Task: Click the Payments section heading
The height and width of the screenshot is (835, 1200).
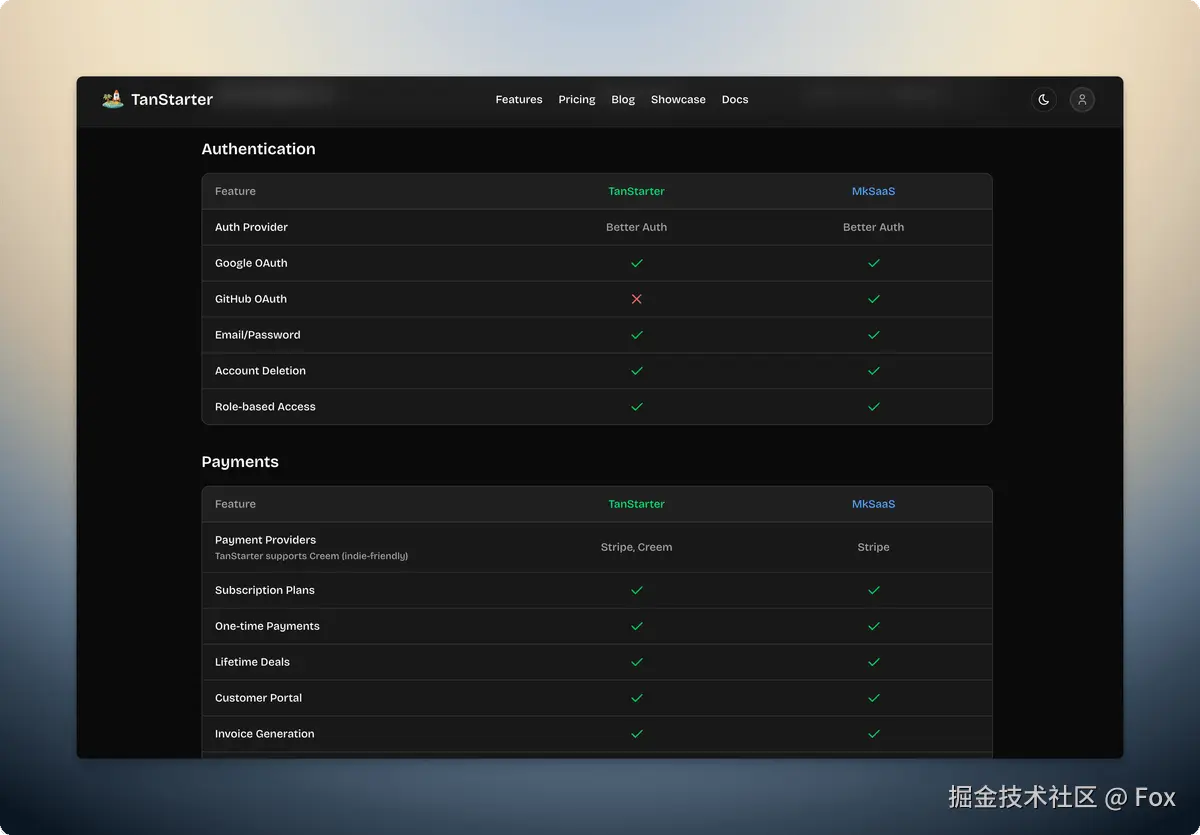Action: (240, 462)
